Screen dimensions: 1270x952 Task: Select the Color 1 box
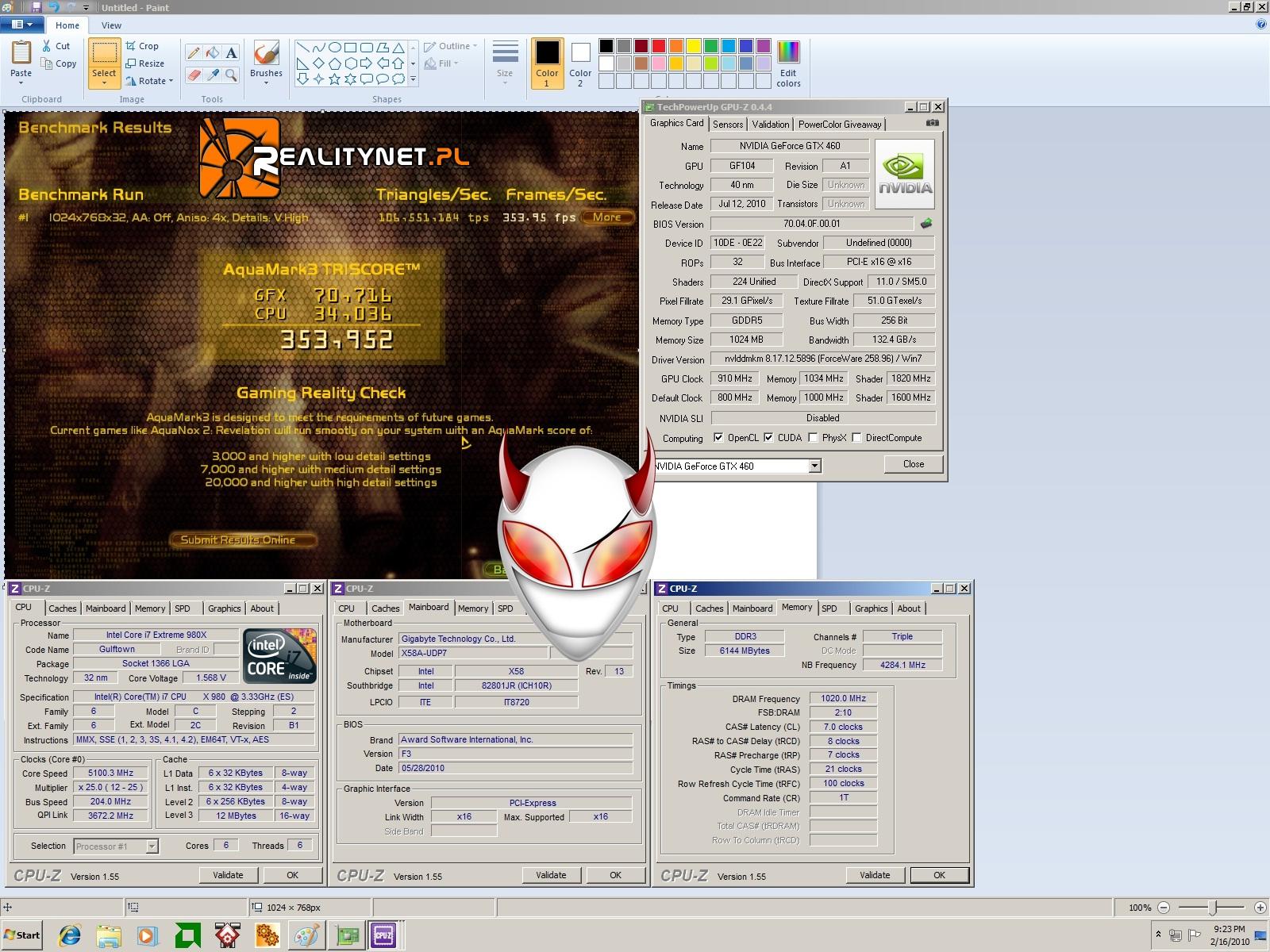pos(547,63)
